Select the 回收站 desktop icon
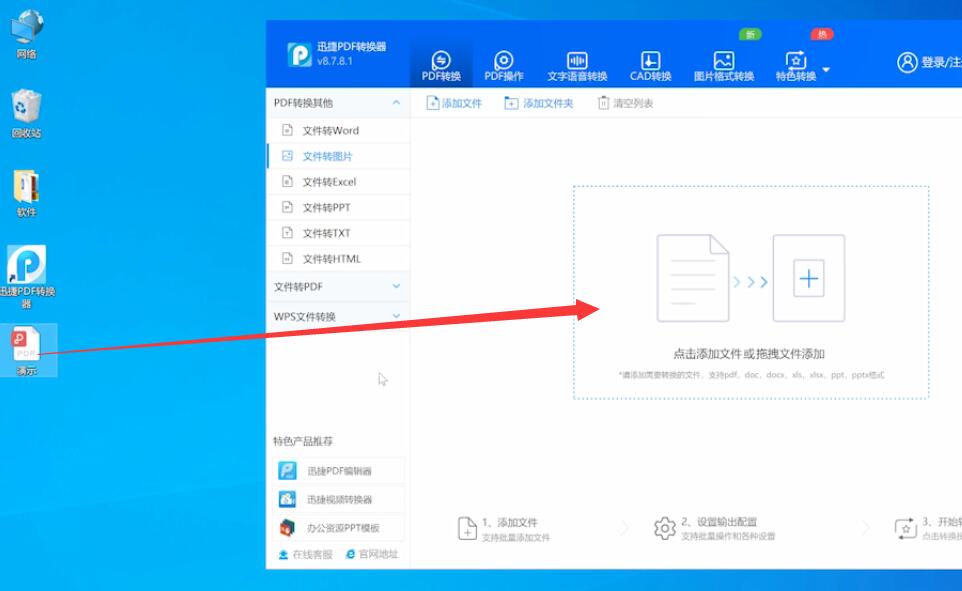 (x=26, y=114)
